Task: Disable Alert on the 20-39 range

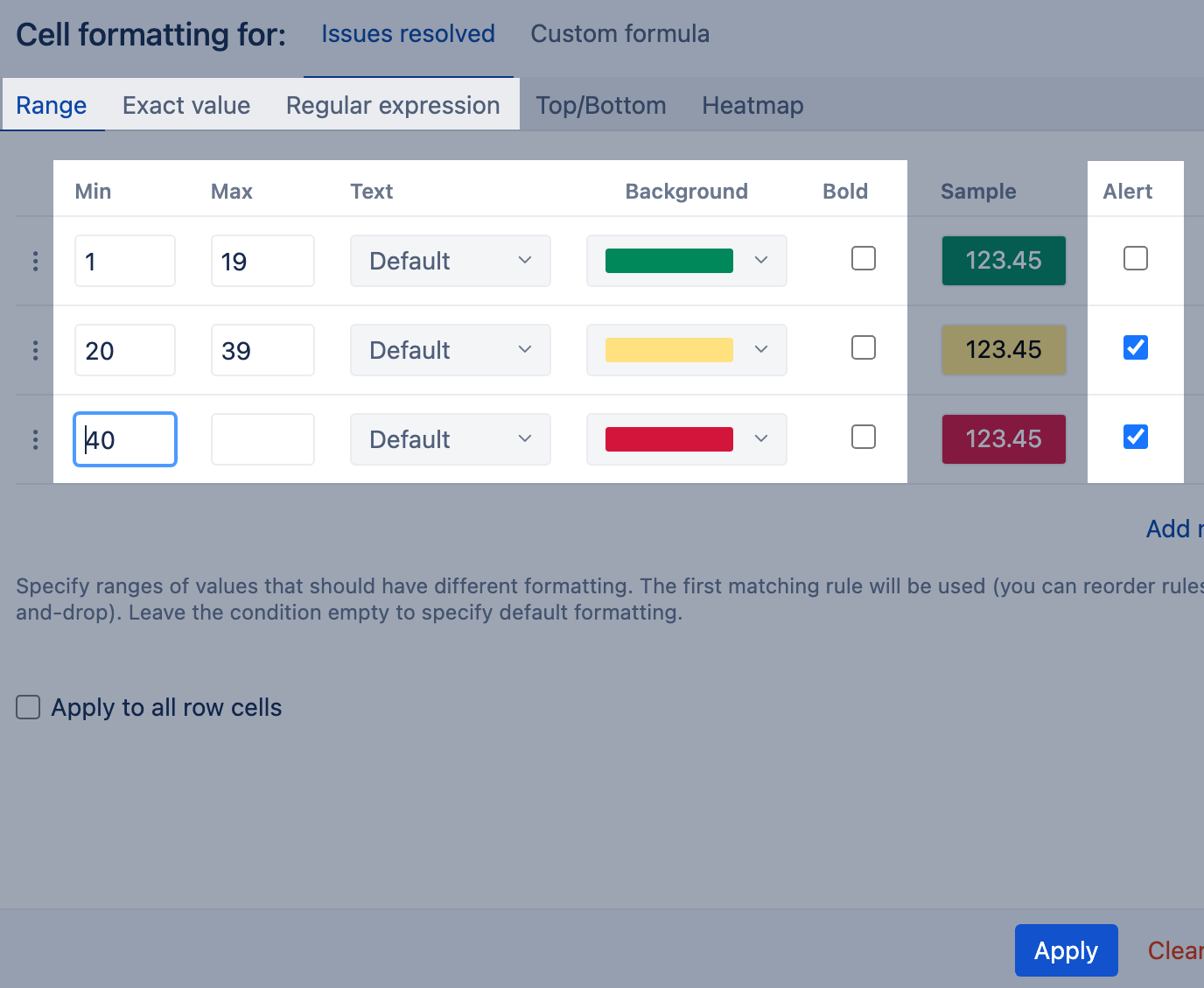Action: (1135, 347)
